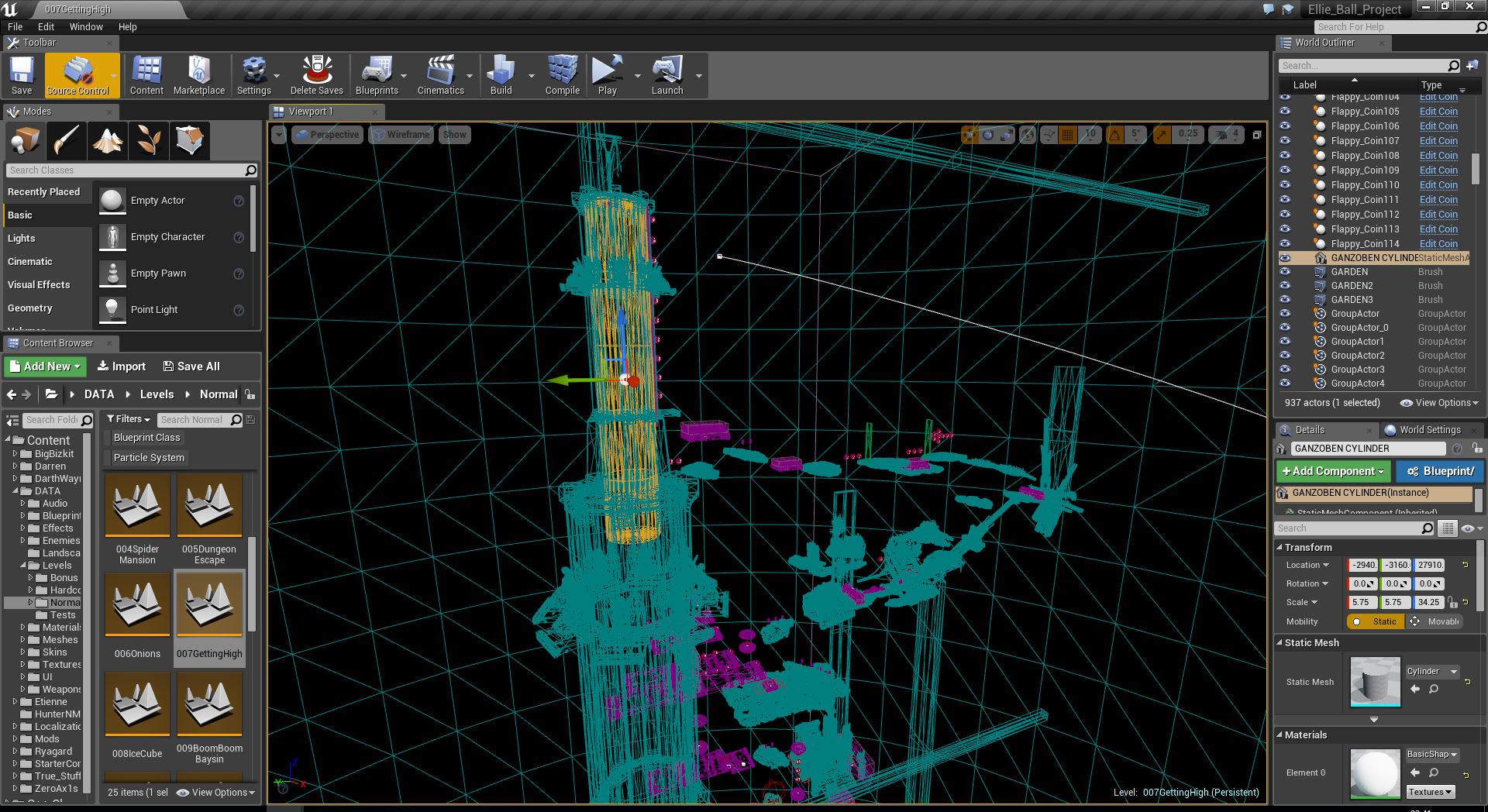The image size is (1488, 812).
Task: Open the Perspective viewport dropdown
Action: click(x=327, y=134)
